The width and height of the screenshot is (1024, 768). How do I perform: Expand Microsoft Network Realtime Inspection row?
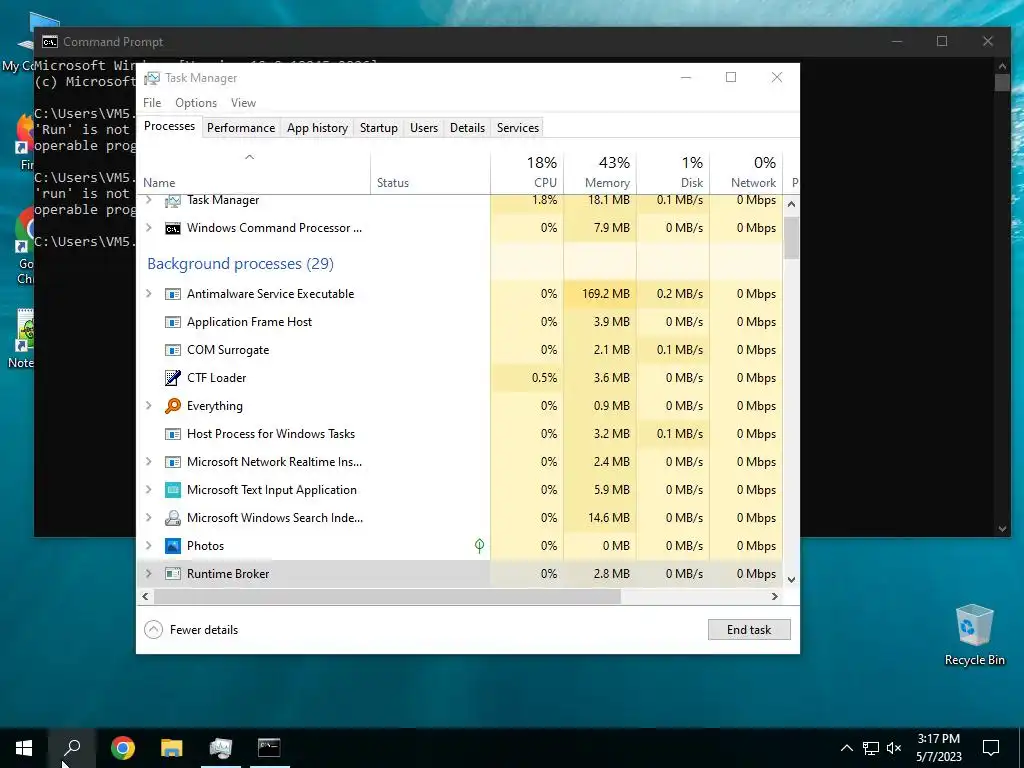point(149,462)
